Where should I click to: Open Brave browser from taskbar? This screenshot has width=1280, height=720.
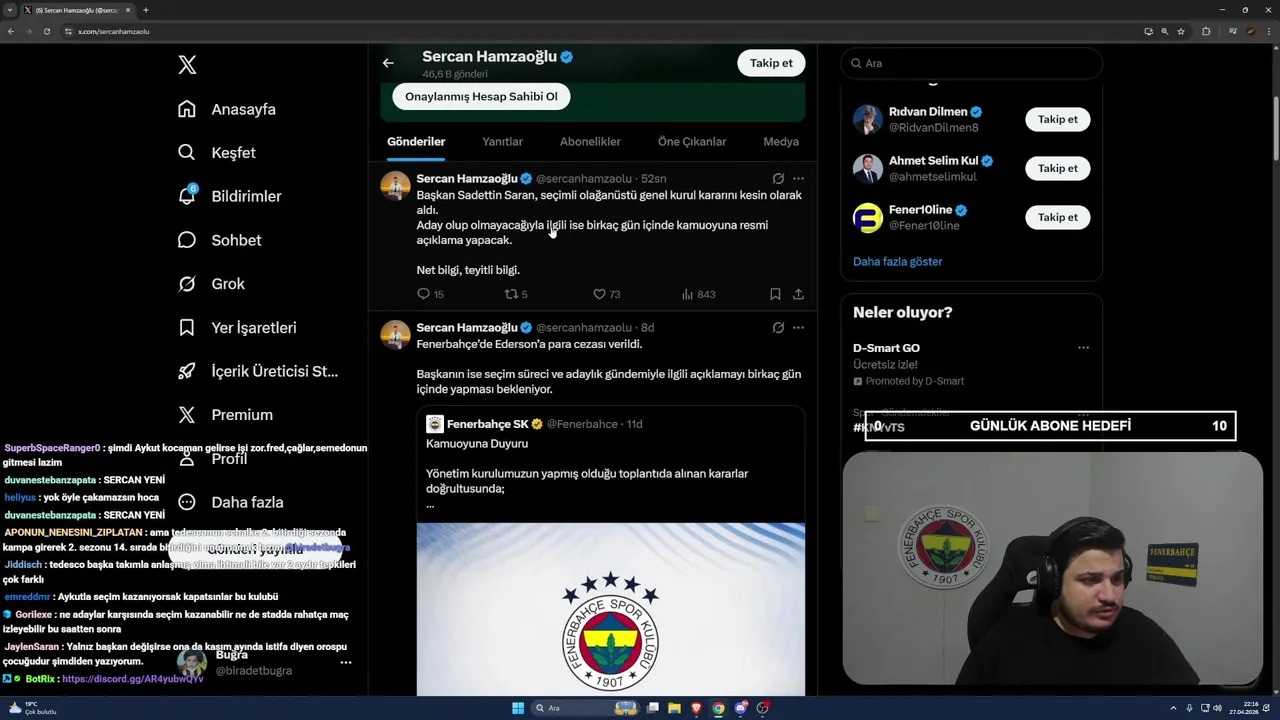click(x=696, y=708)
